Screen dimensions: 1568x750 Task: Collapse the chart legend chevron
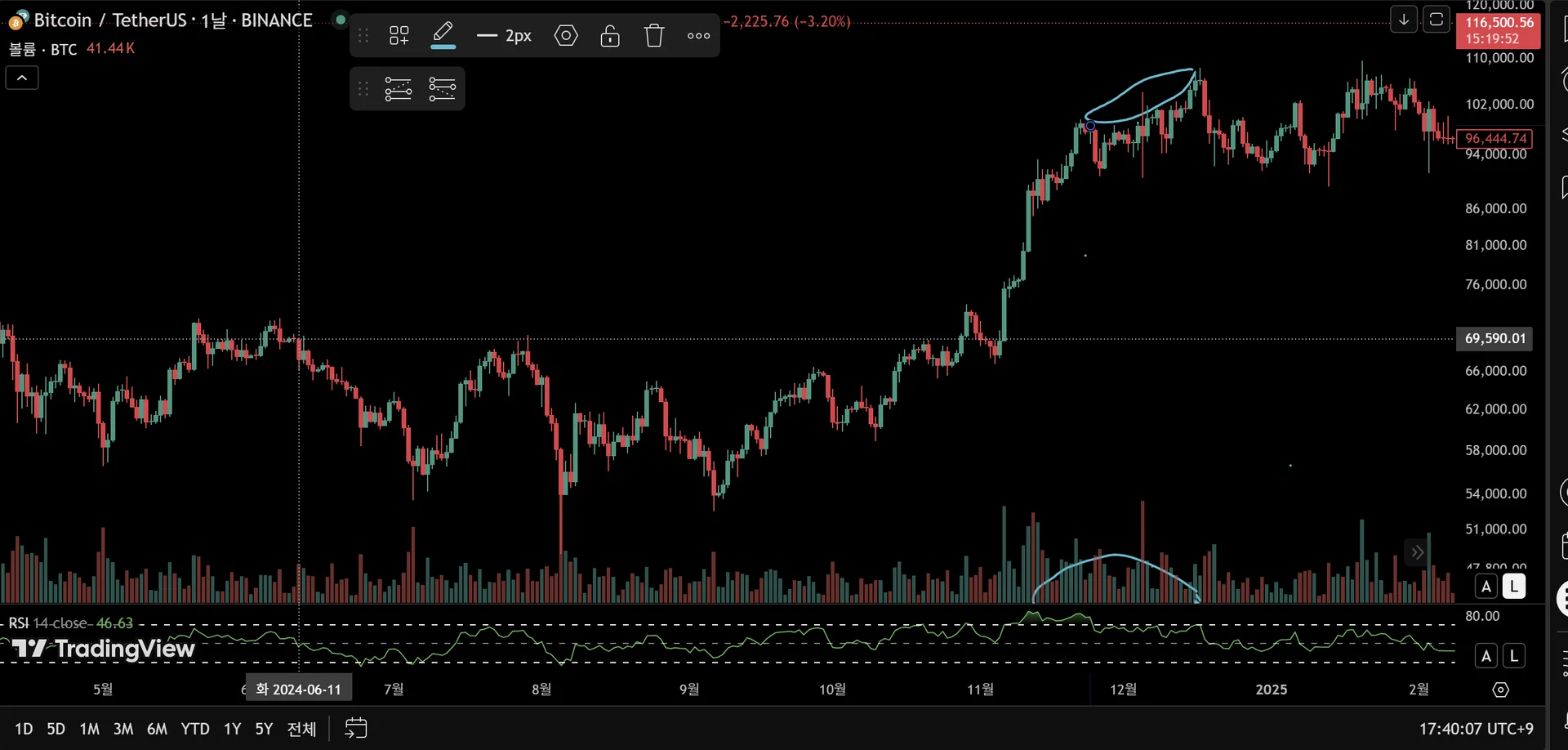(x=22, y=78)
